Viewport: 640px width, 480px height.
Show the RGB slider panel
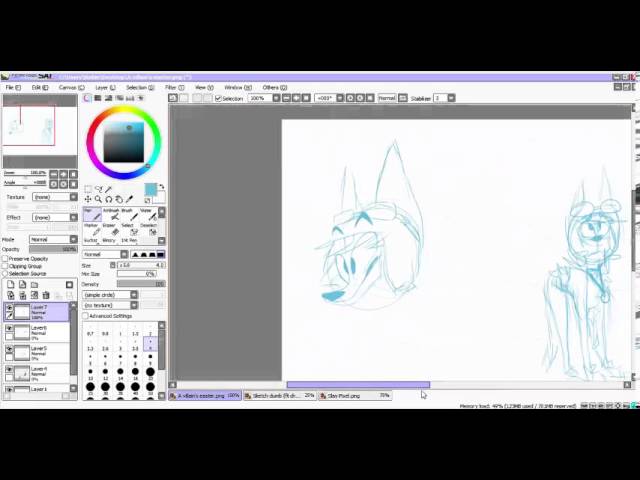pyautogui.click(x=98, y=98)
